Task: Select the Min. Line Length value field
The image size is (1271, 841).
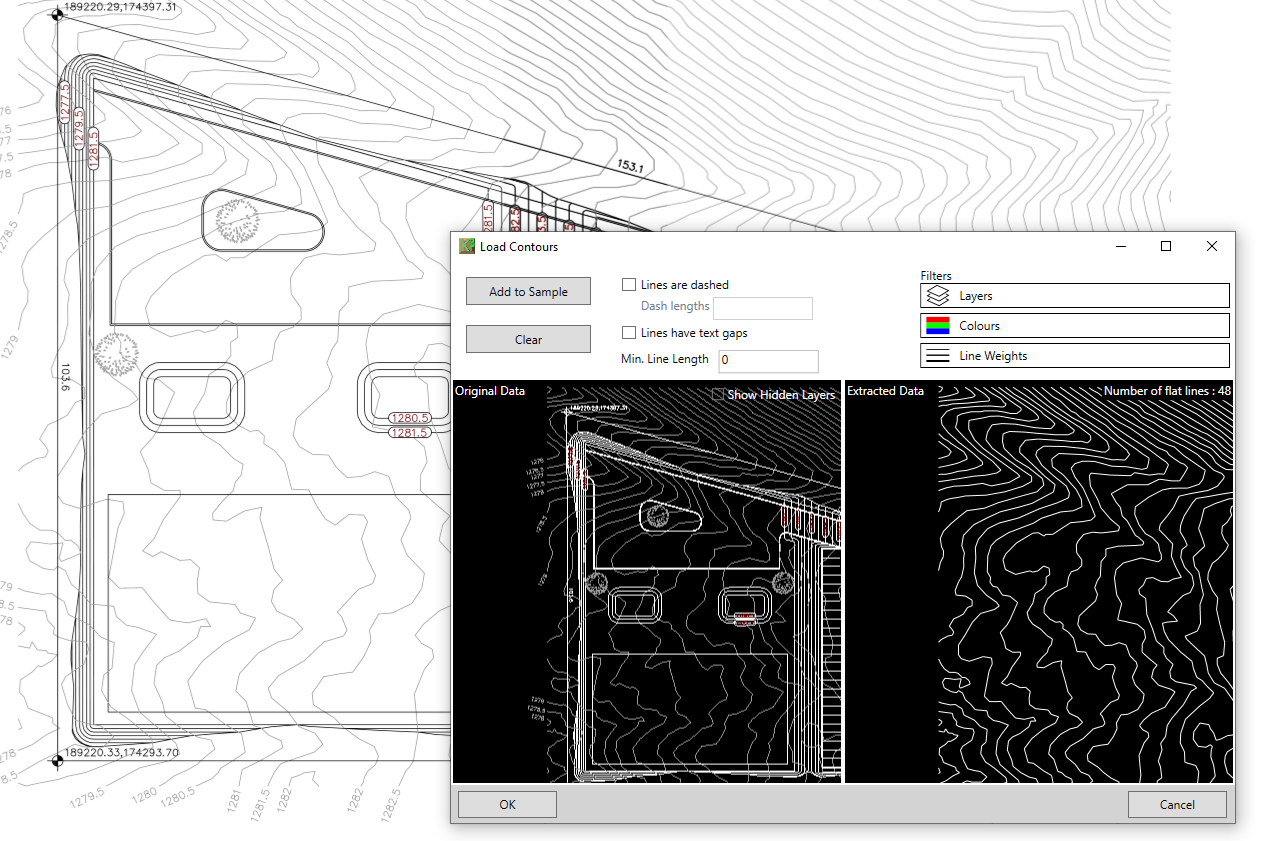Action: (768, 361)
